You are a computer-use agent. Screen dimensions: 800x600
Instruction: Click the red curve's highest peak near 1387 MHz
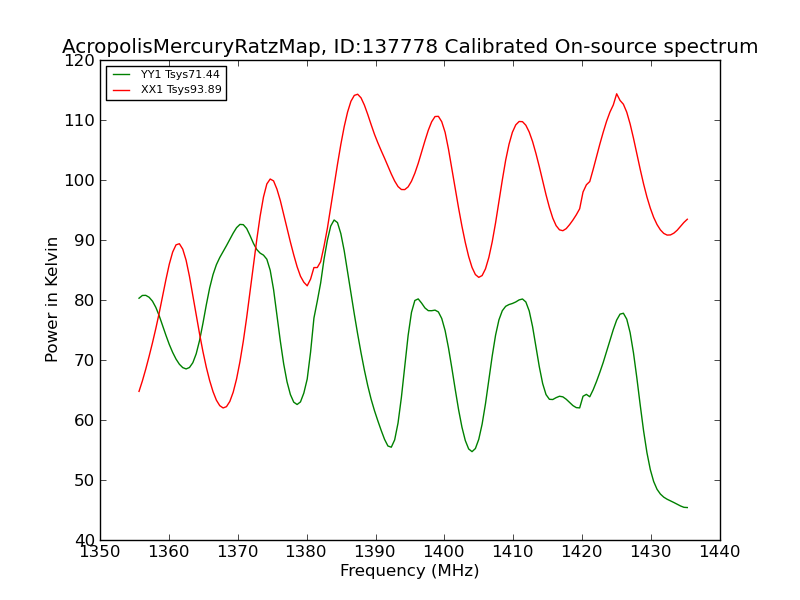[357, 94]
